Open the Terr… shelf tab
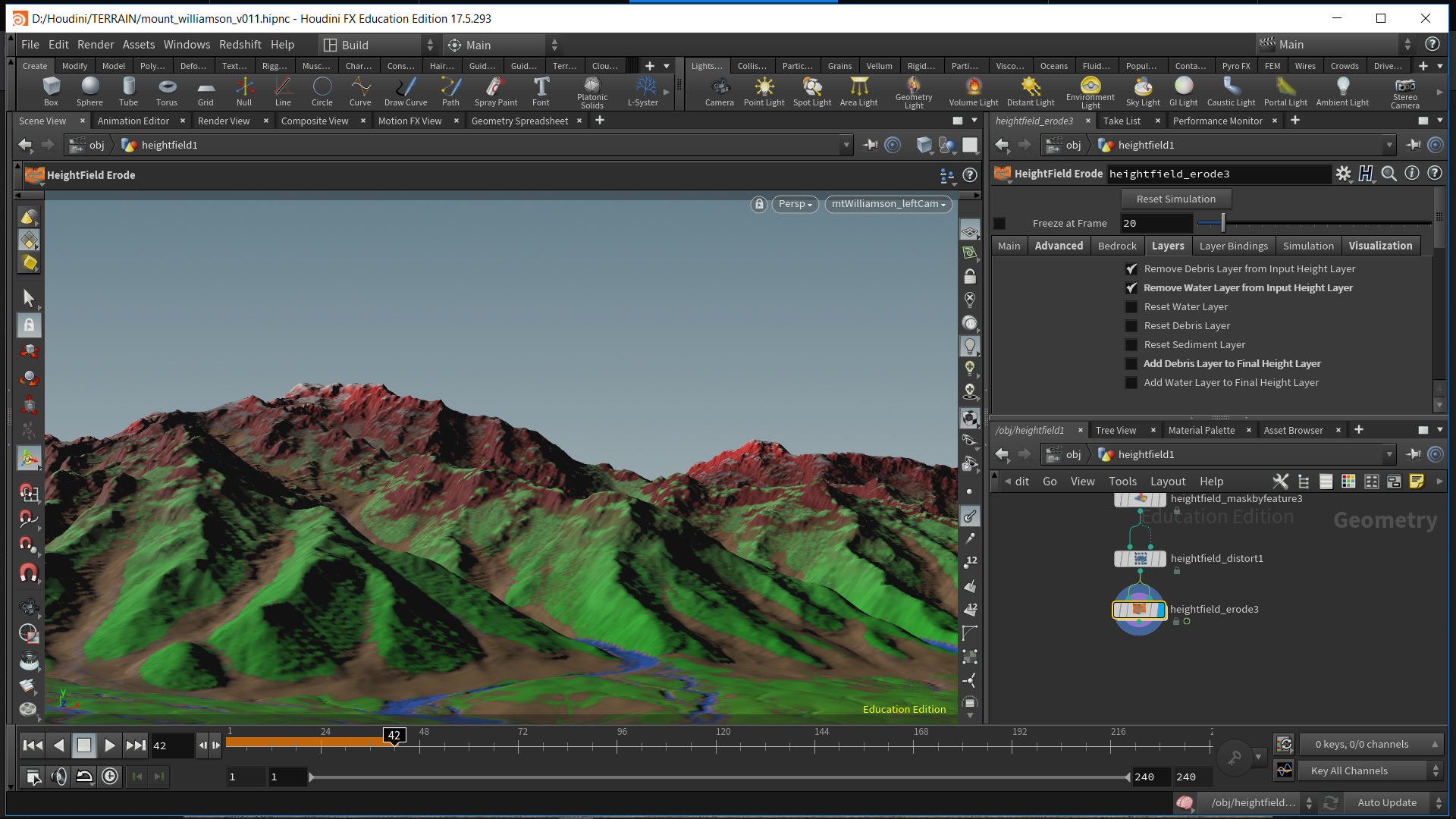The width and height of the screenshot is (1456, 819). pyautogui.click(x=564, y=66)
